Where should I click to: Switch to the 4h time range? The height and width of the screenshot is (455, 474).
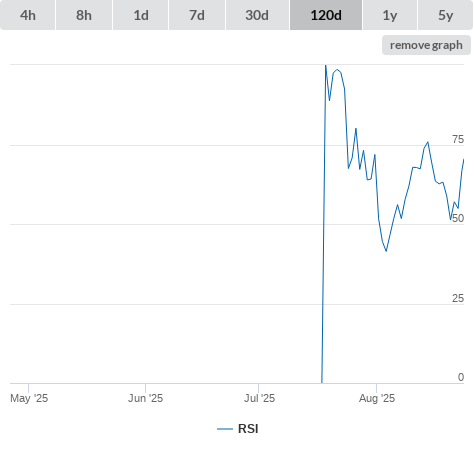coord(28,15)
